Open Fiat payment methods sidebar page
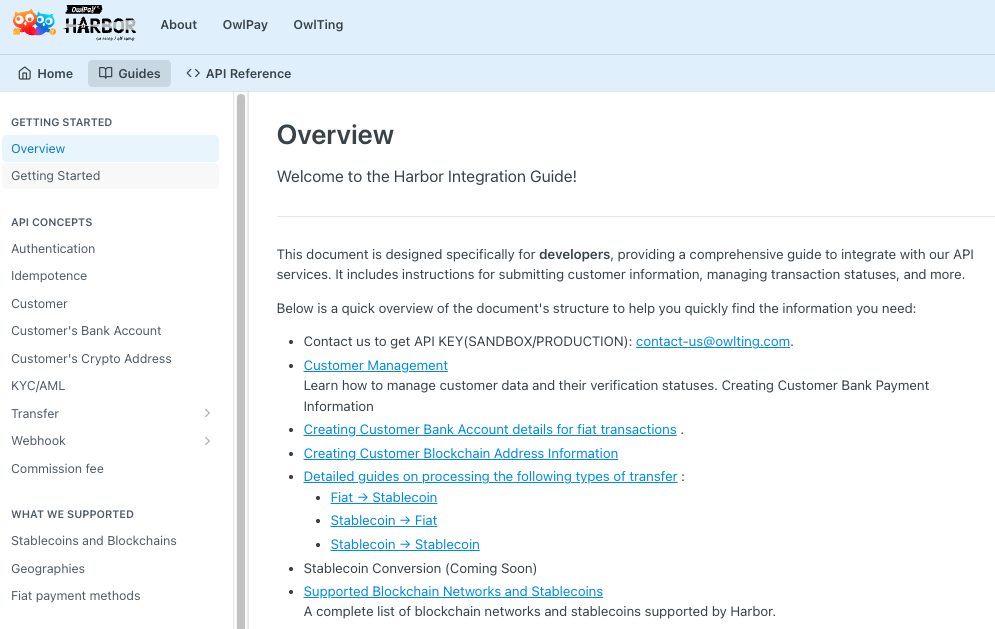The height and width of the screenshot is (629, 995). [76, 596]
